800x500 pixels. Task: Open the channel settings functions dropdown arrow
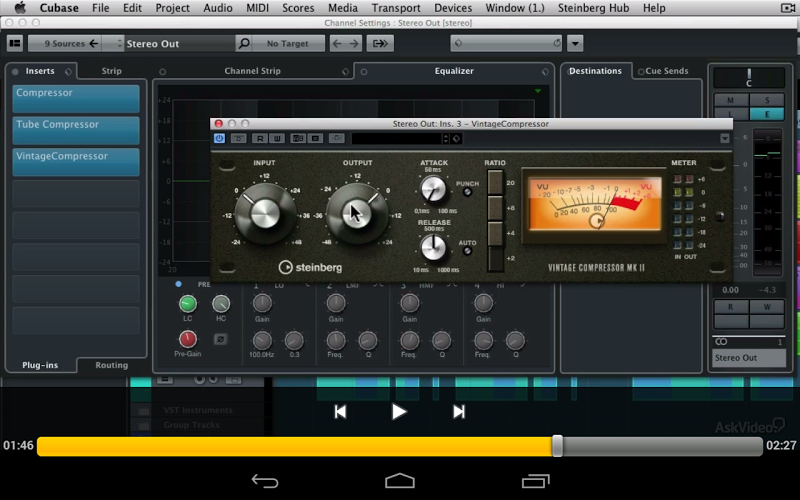click(x=575, y=43)
